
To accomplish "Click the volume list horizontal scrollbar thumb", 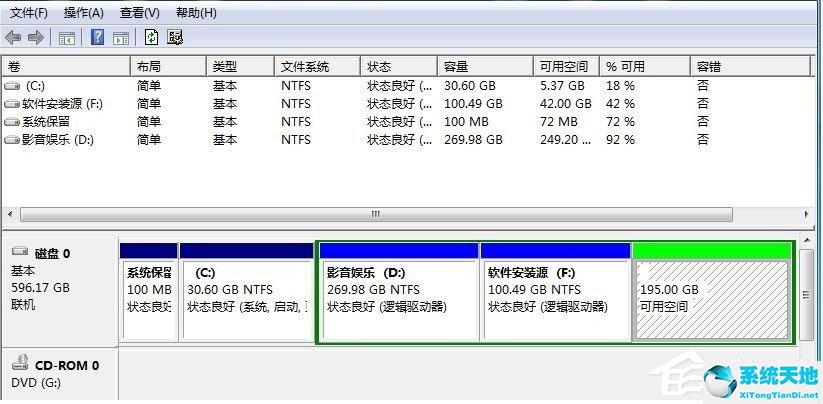I will point(376,214).
